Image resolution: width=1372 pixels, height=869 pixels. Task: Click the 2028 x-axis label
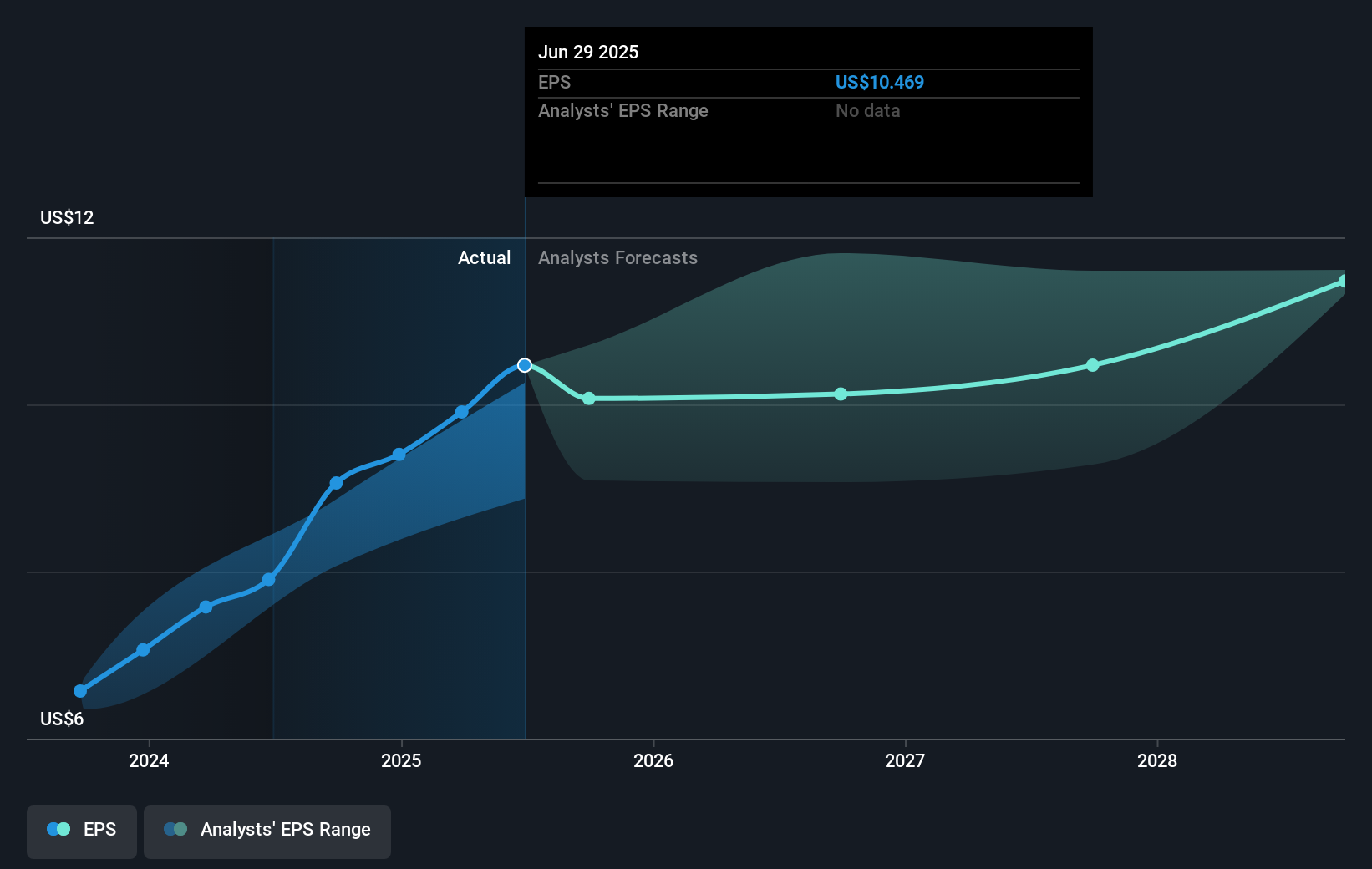(1157, 760)
